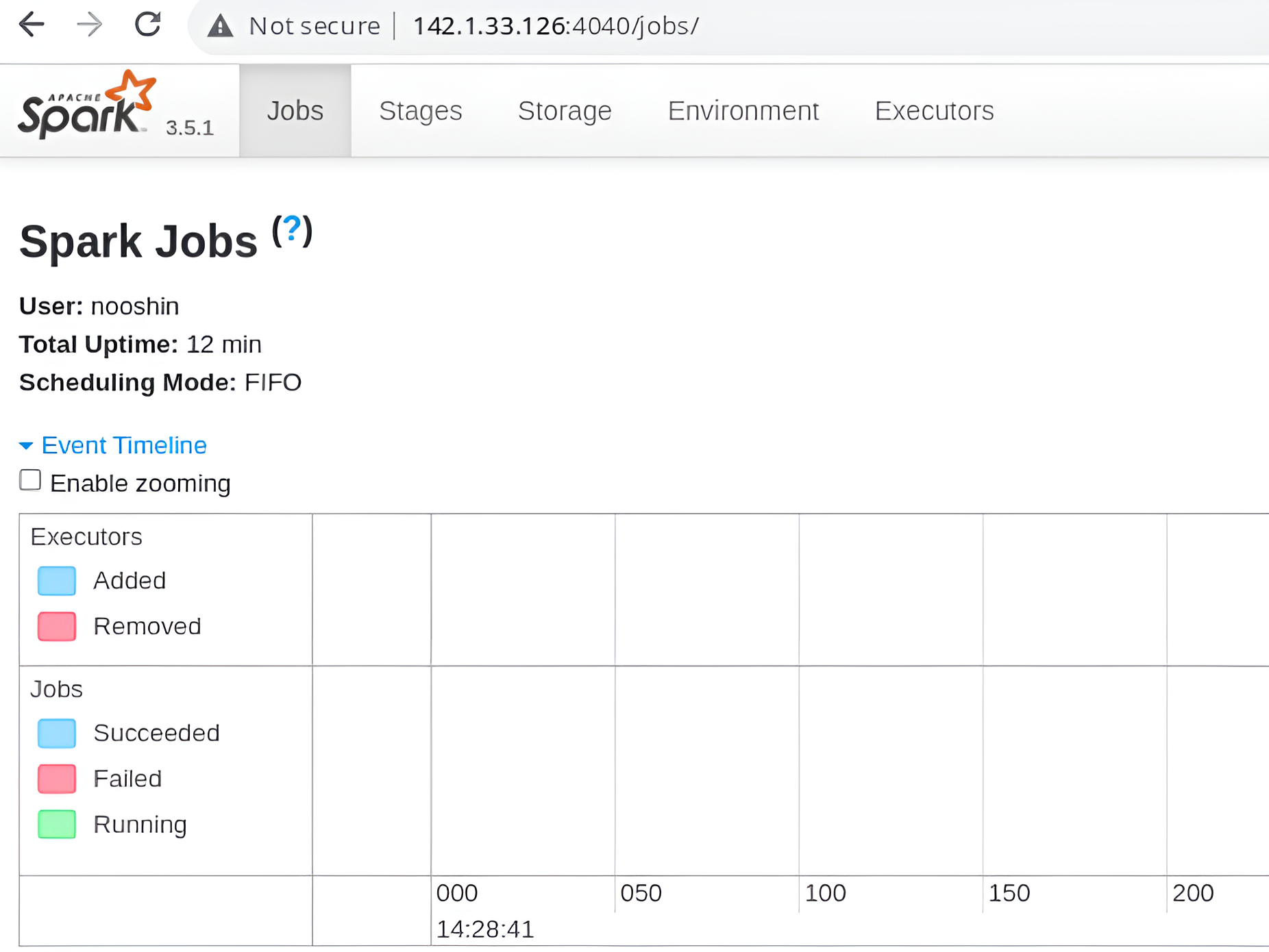Click the Failed jobs legend marker

coord(56,778)
